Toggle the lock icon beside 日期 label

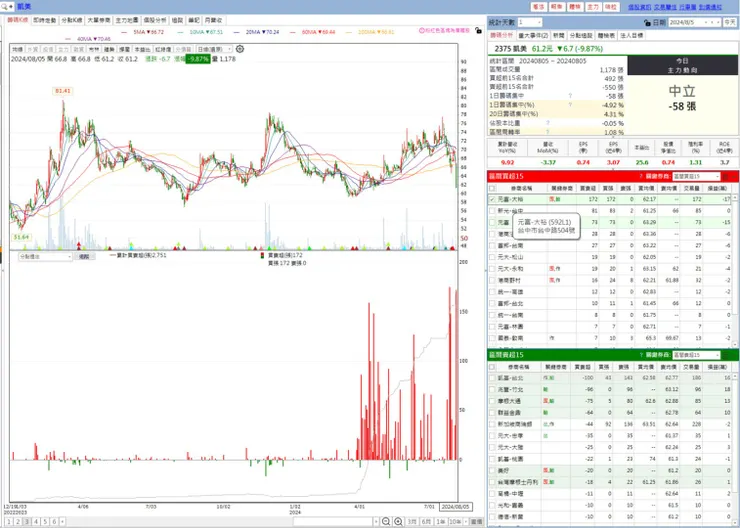pos(647,22)
